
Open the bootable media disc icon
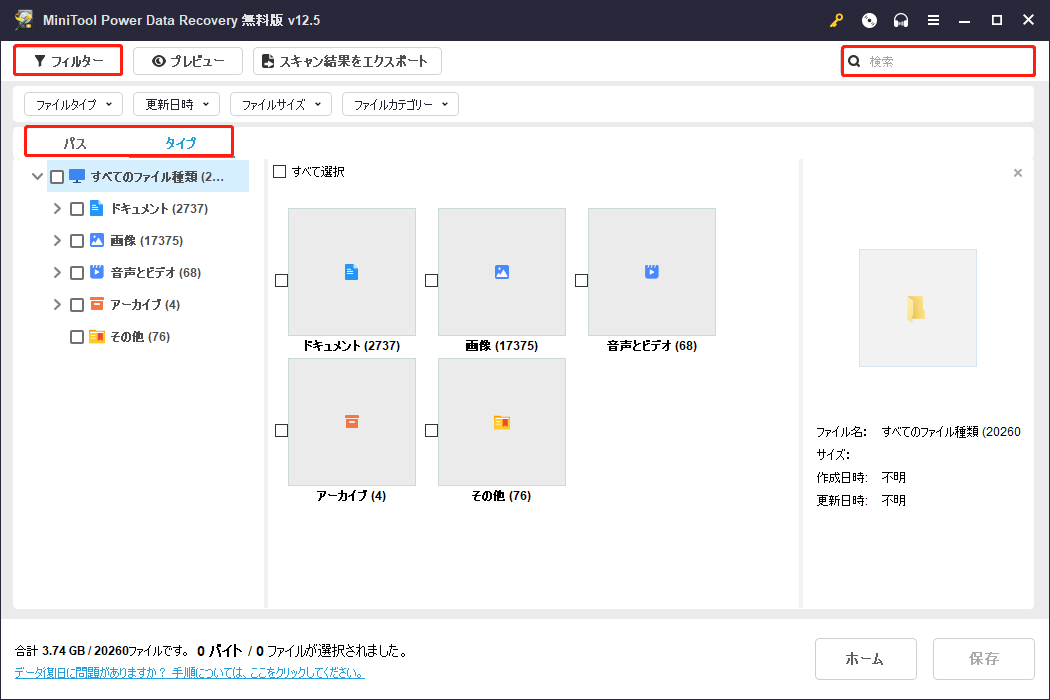pyautogui.click(x=869, y=21)
